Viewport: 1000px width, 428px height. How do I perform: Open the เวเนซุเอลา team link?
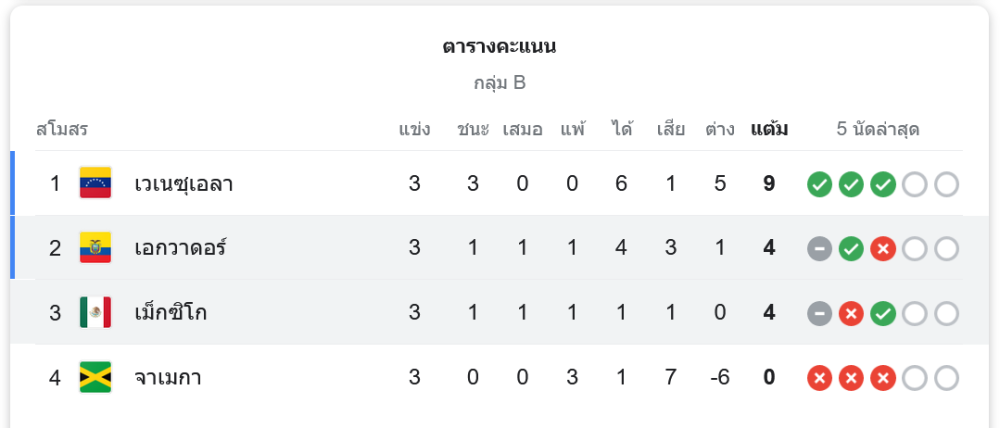(x=184, y=184)
